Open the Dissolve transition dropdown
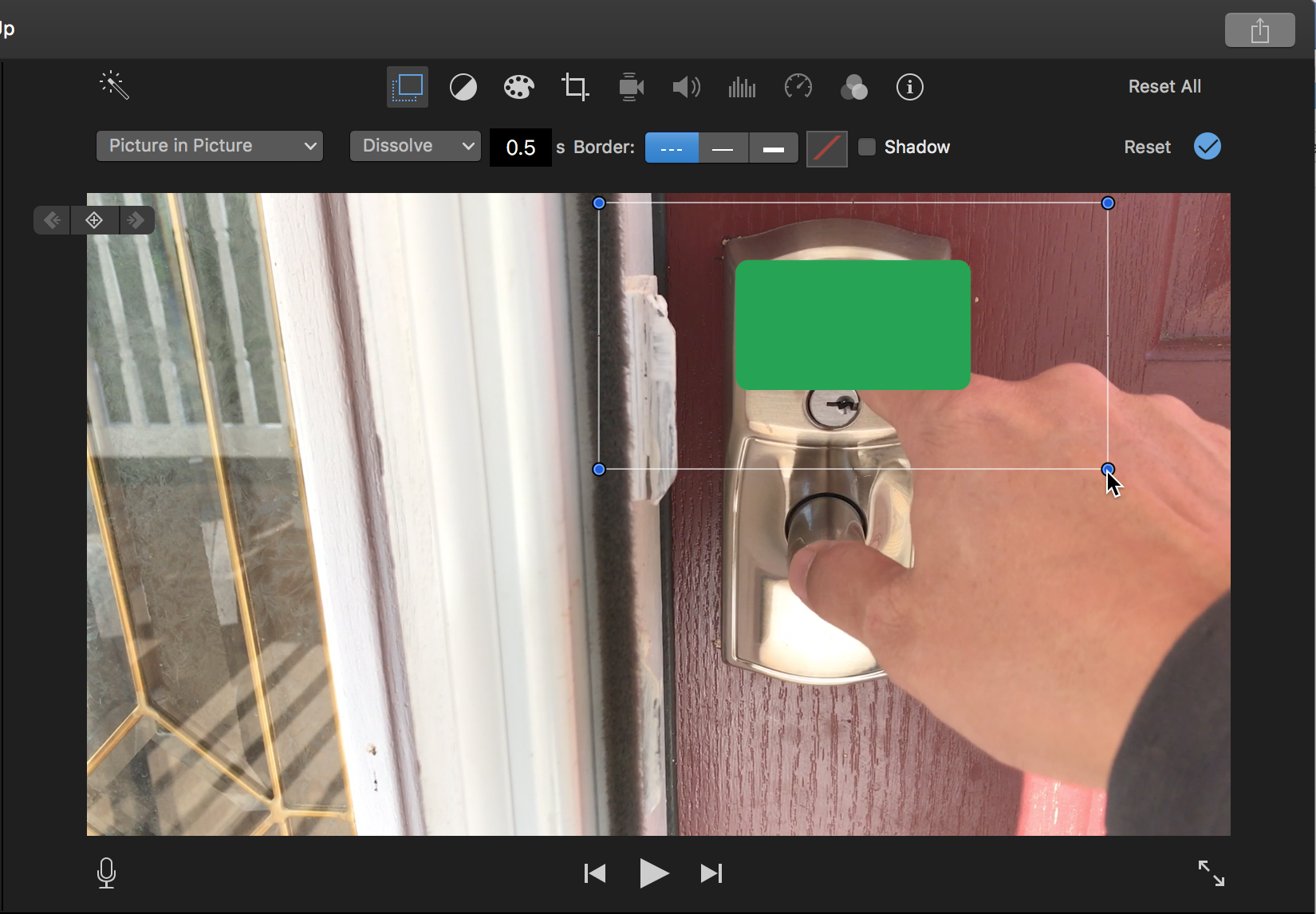Viewport: 1316px width, 914px height. (x=415, y=146)
